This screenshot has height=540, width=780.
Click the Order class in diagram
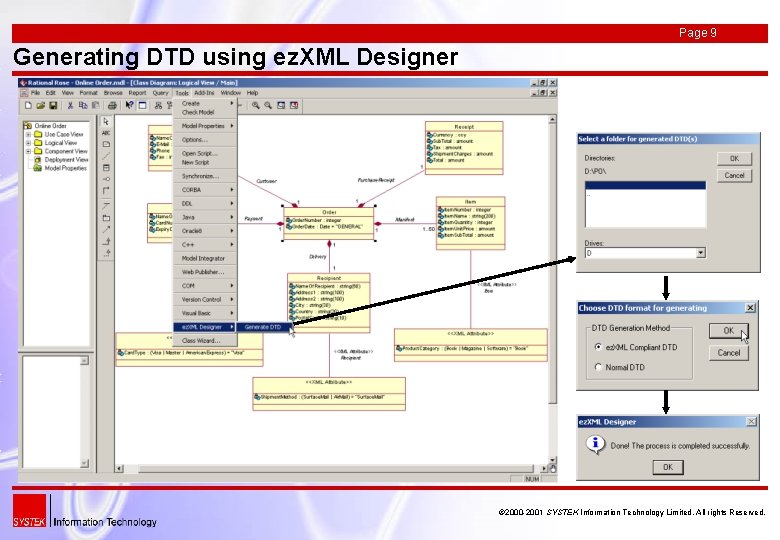pos(329,224)
